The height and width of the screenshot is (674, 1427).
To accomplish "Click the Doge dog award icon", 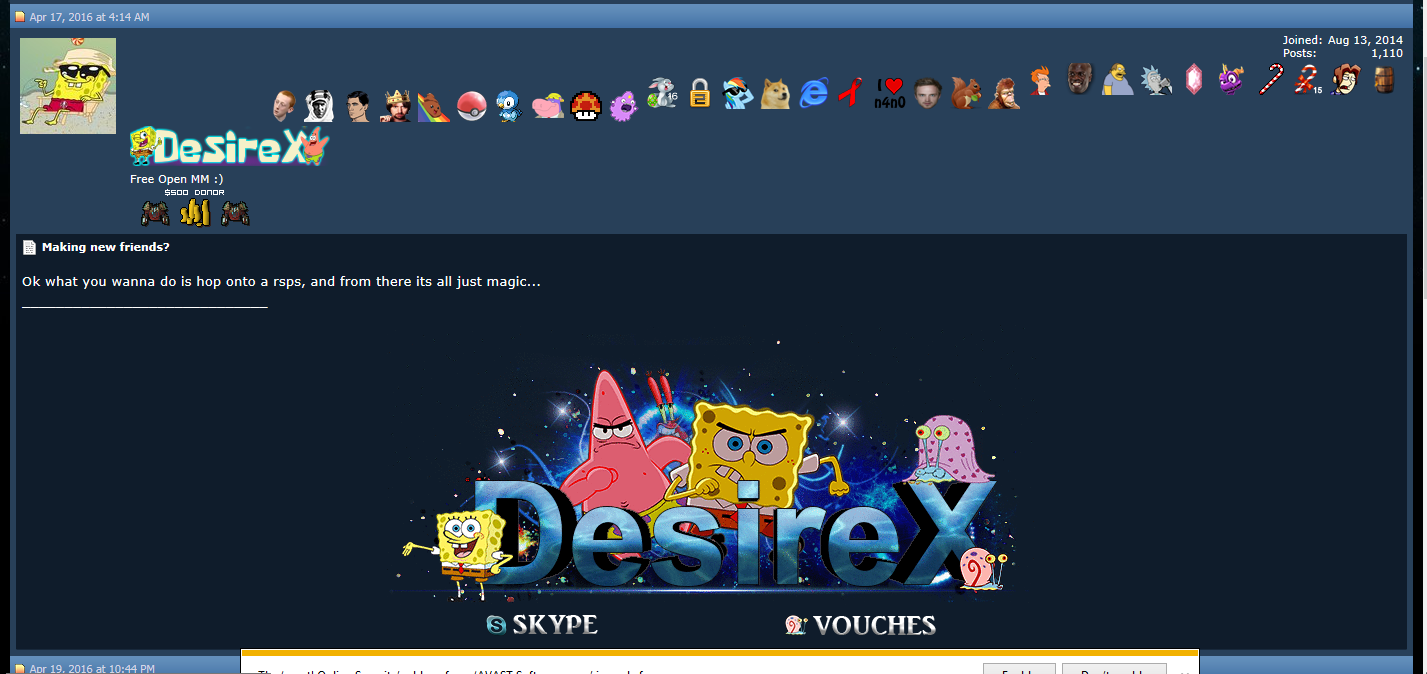I will pos(776,94).
